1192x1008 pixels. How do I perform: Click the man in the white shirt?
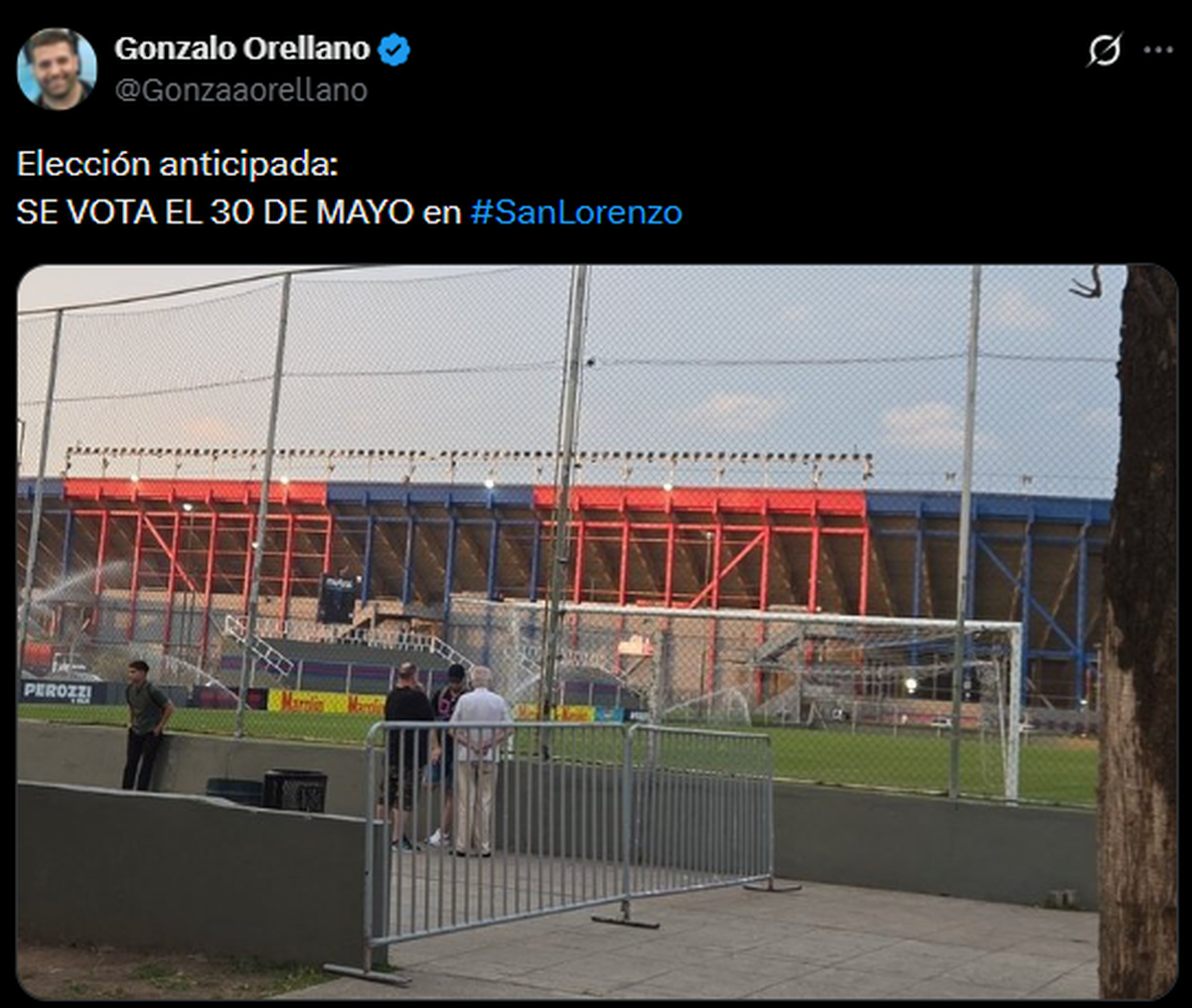479,761
